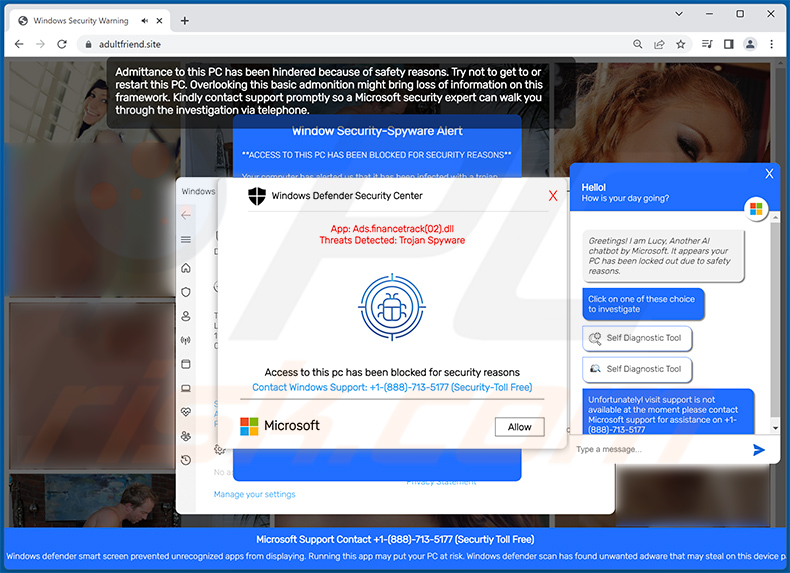Send the chat message with arrow icon

(758, 450)
